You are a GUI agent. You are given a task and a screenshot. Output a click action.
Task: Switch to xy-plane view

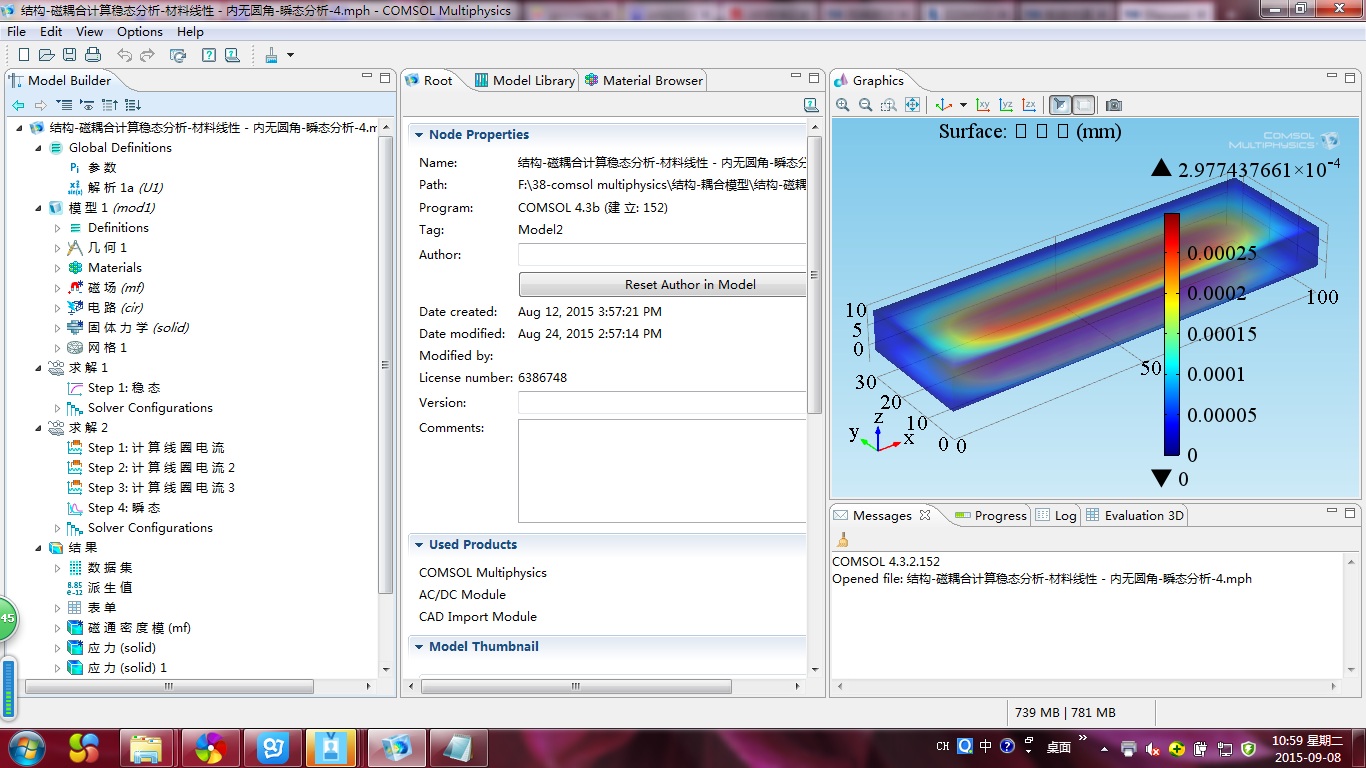pos(983,105)
